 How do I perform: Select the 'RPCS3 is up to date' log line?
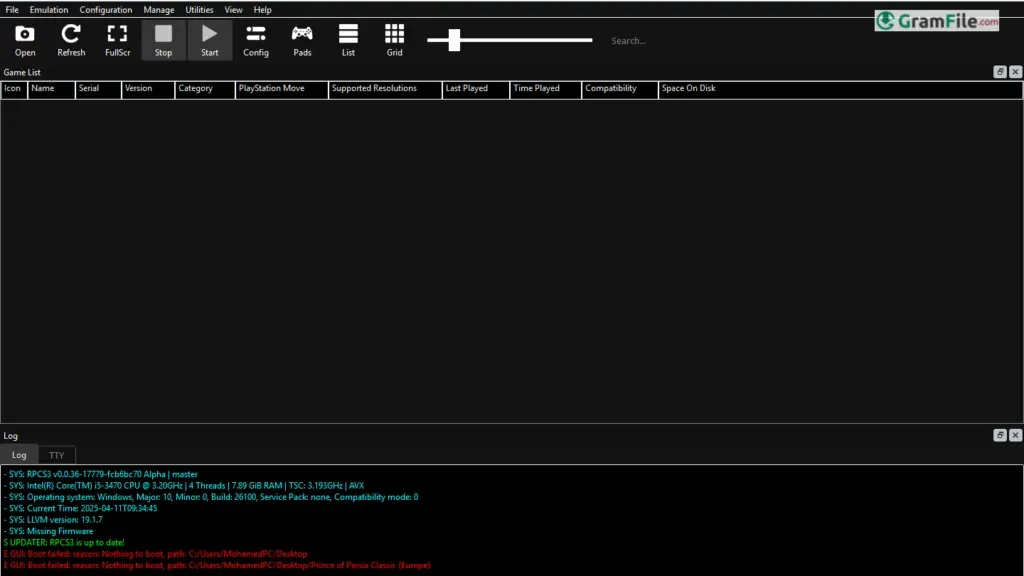click(x=63, y=542)
